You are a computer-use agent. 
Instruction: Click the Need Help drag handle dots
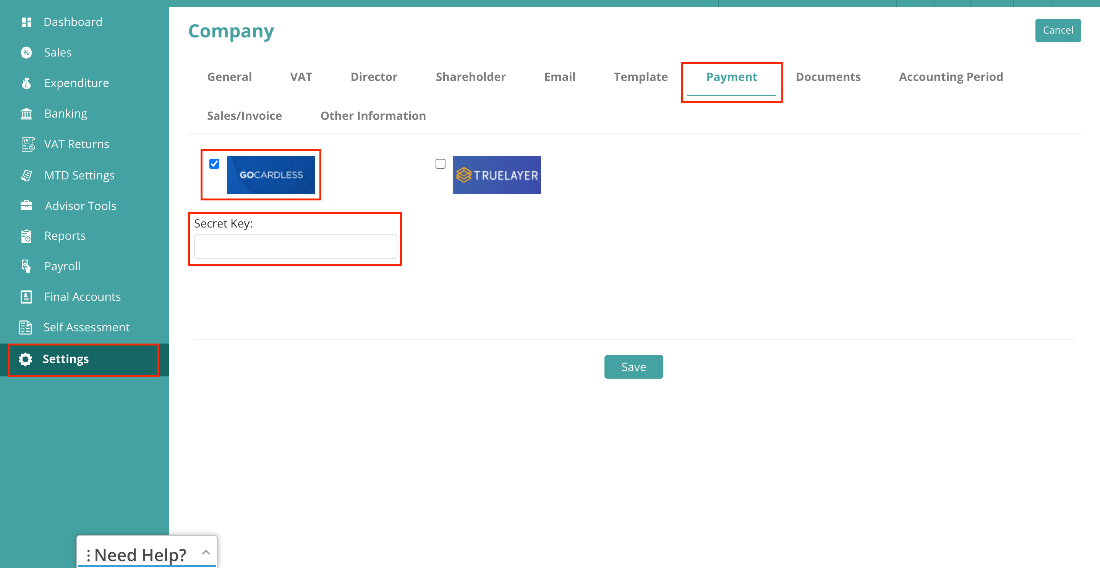coord(88,555)
